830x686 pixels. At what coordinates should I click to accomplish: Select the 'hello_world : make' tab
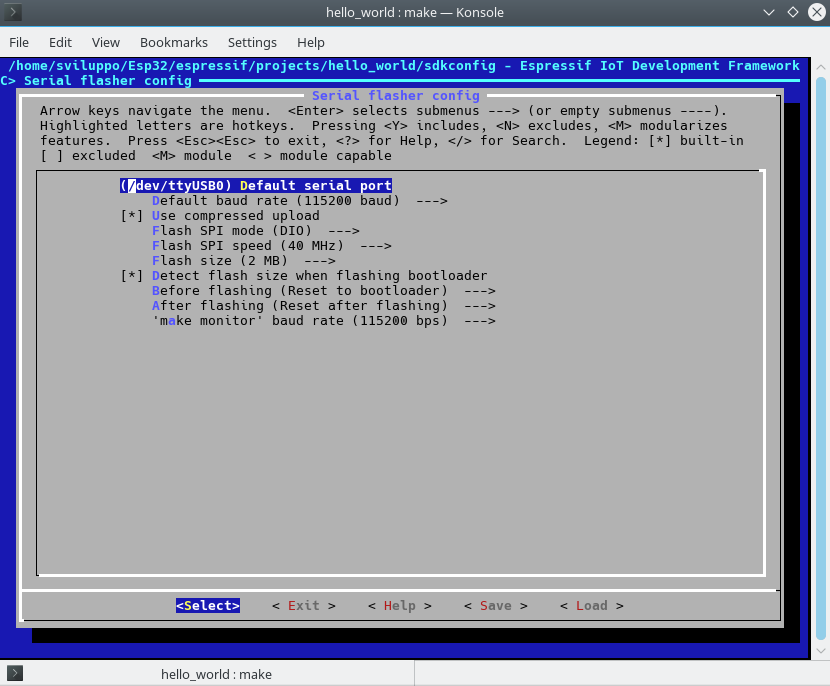[x=216, y=674]
